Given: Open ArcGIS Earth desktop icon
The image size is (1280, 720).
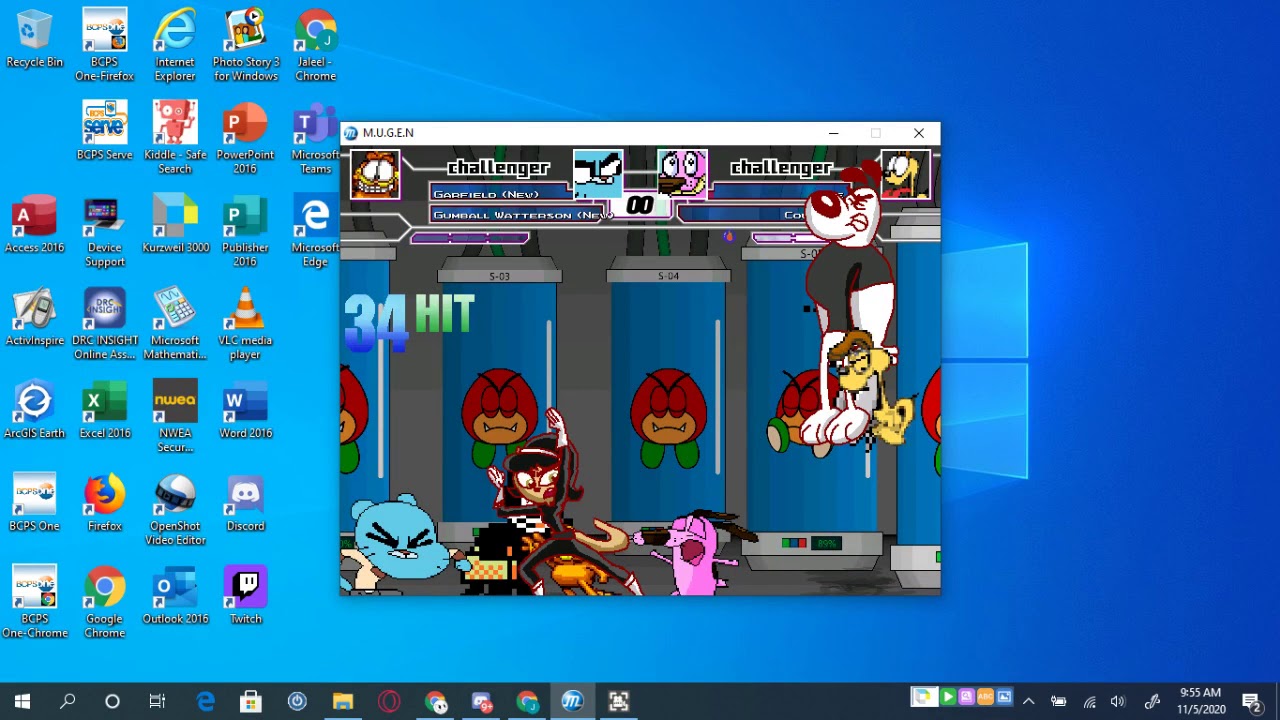Looking at the screenshot, I should click(x=34, y=410).
